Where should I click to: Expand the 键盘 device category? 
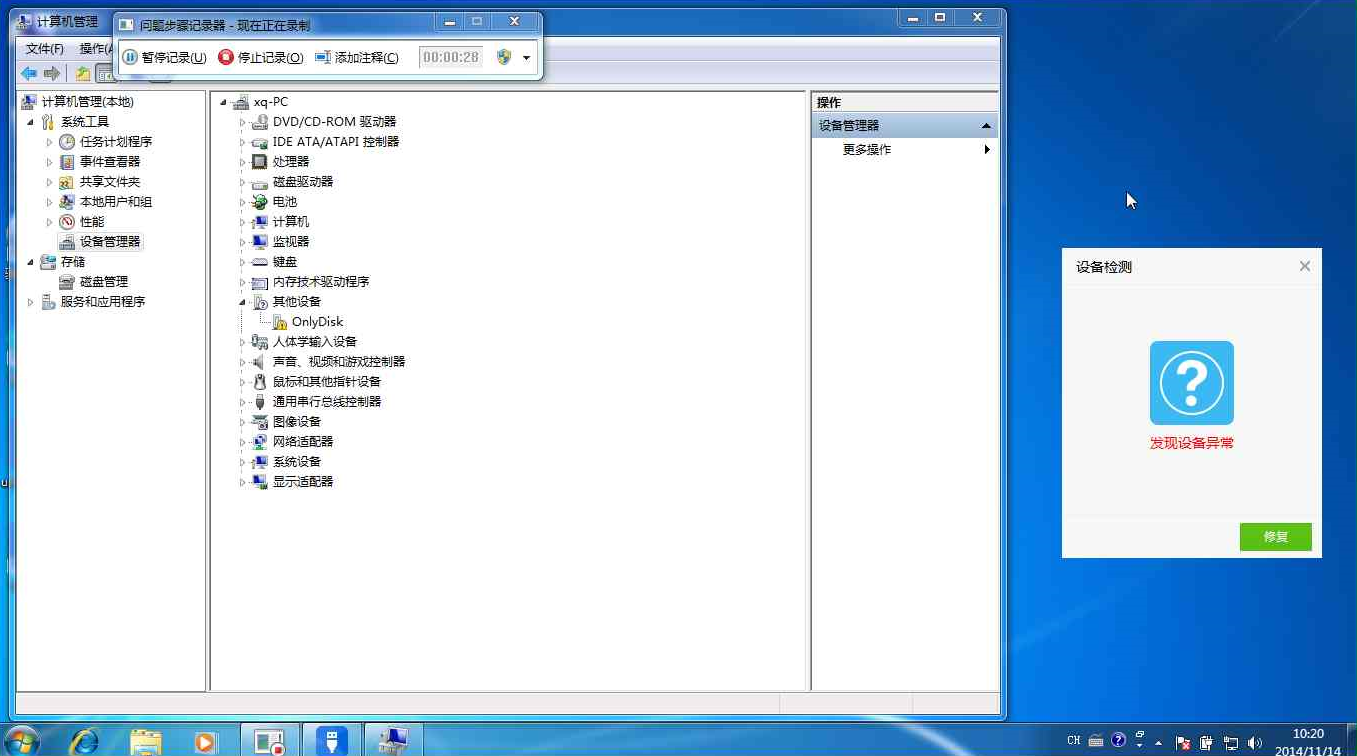pyautogui.click(x=245, y=261)
